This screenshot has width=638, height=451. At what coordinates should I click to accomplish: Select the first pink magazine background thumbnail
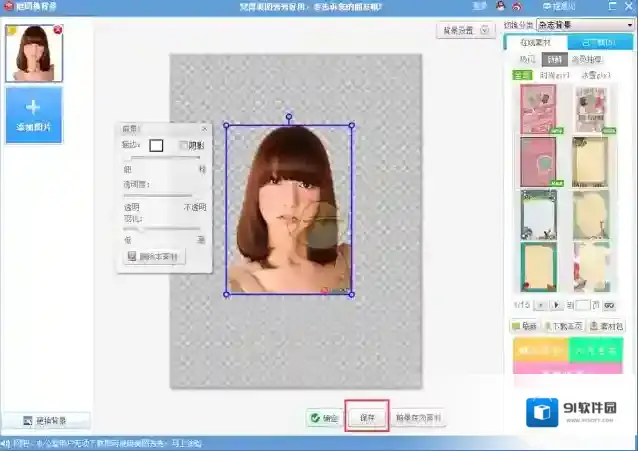click(537, 108)
